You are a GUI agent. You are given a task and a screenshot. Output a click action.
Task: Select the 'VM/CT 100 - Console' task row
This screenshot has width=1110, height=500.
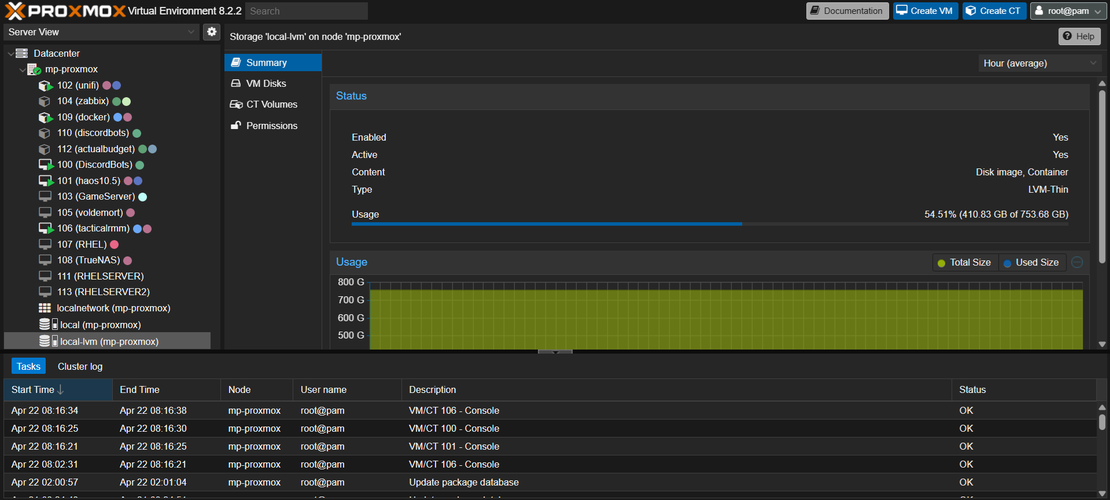pyautogui.click(x=550, y=428)
